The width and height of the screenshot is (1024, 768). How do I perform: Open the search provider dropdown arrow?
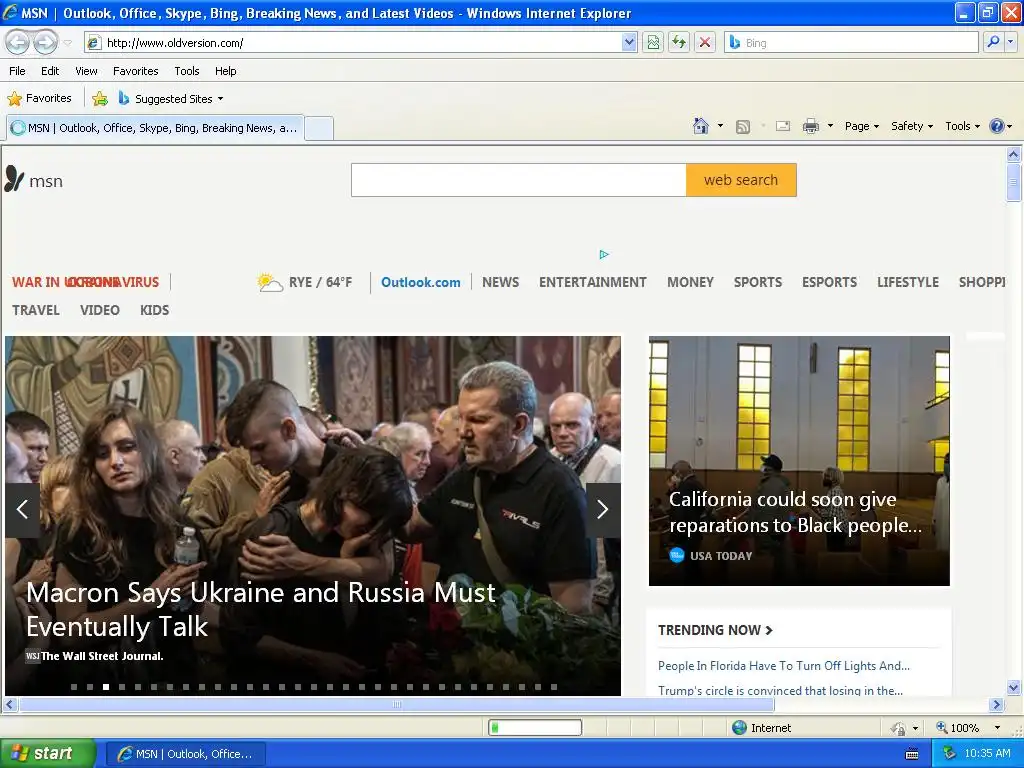click(x=1010, y=42)
